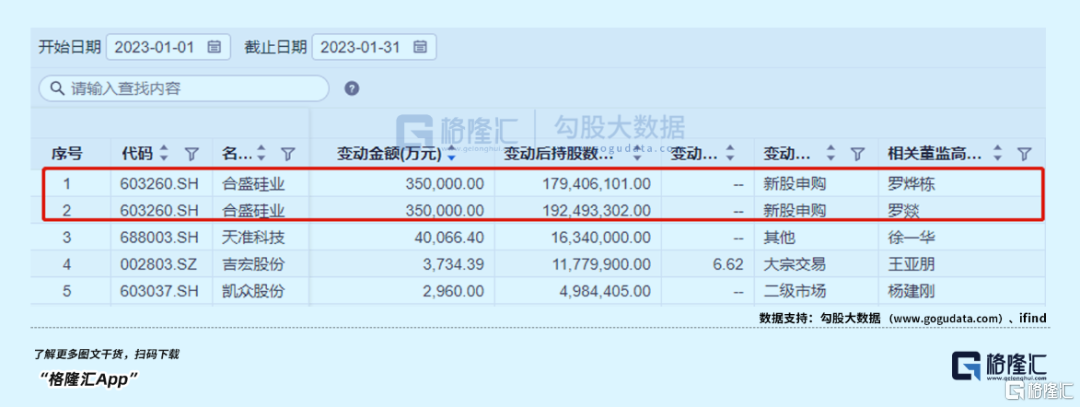Select code 002803.SZ
This screenshot has height=407, width=1080.
pos(160,264)
